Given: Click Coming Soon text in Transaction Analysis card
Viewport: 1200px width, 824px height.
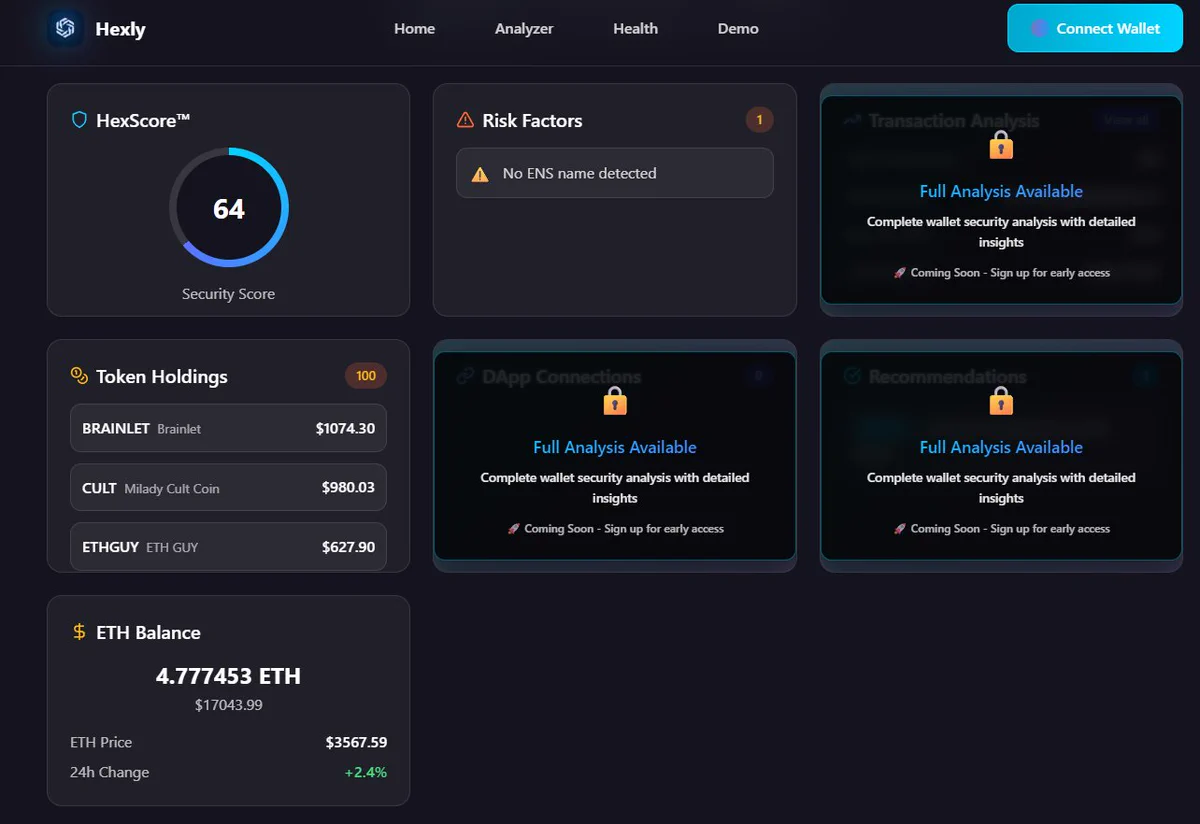Looking at the screenshot, I should click(x=1010, y=272).
